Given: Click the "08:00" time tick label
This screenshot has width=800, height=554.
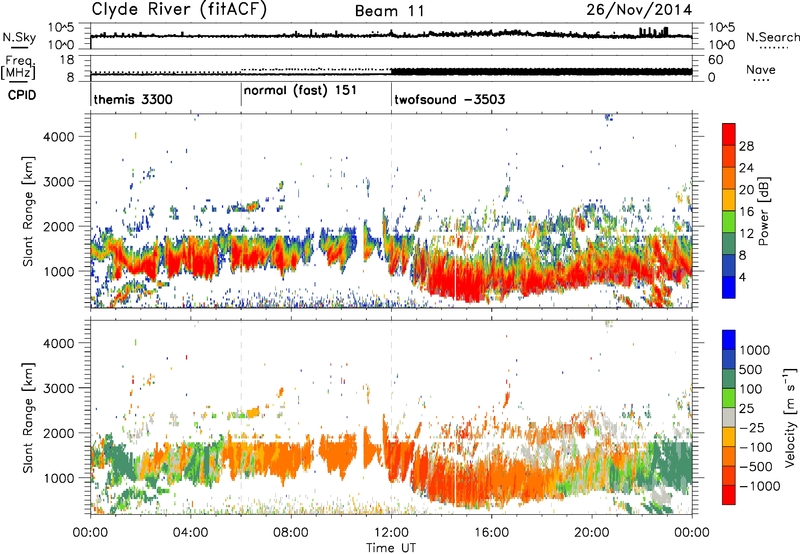Looking at the screenshot, I should [291, 533].
